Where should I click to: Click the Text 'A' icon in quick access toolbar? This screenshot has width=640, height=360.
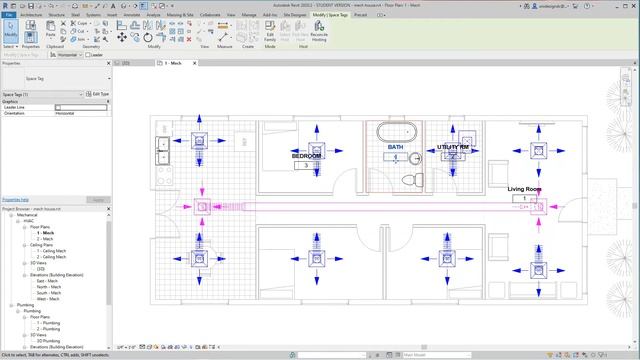point(113,6)
